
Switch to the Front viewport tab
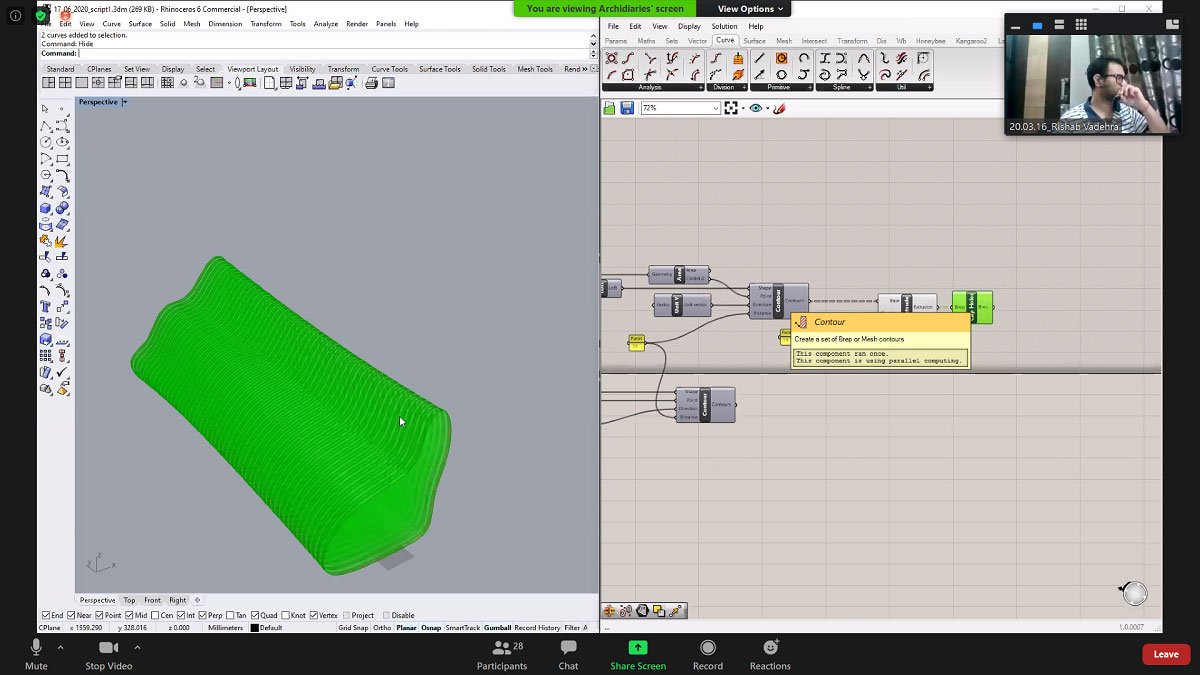click(150, 600)
